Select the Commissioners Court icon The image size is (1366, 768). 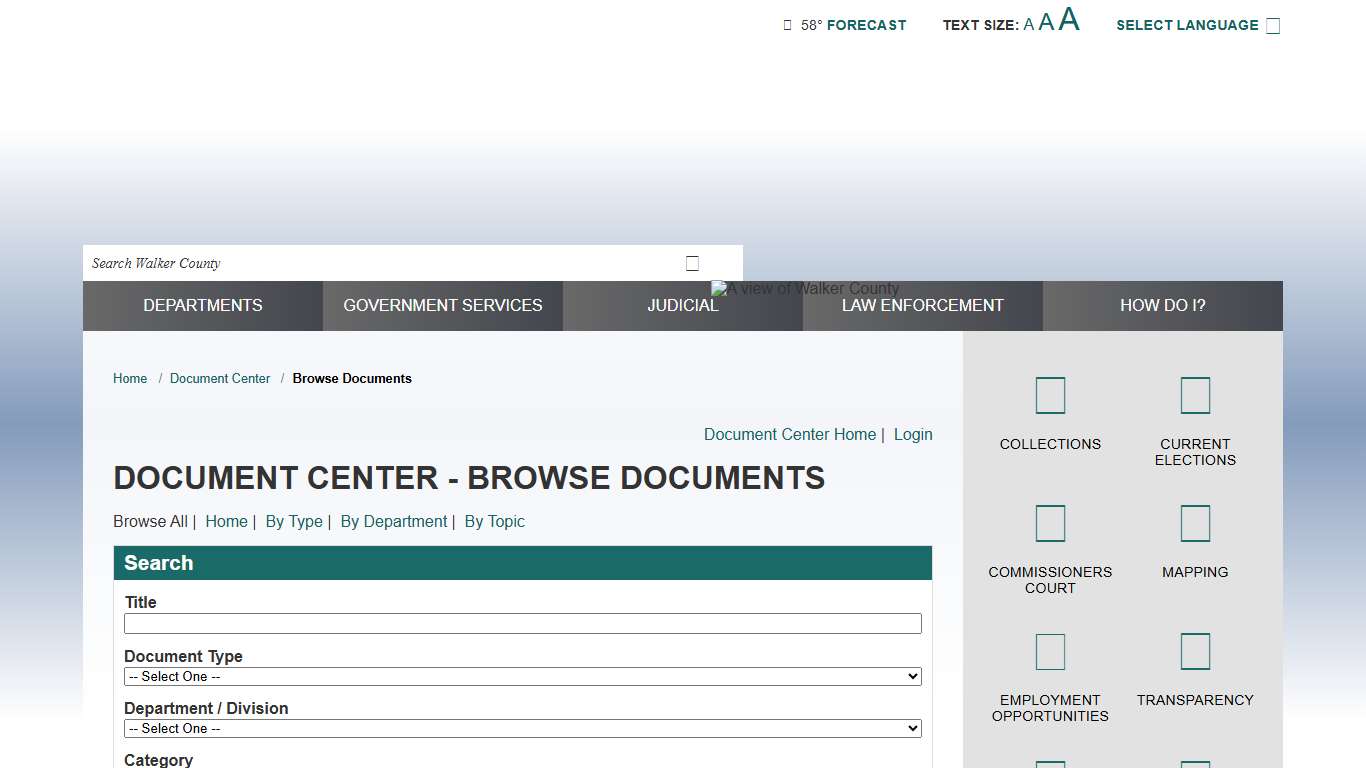pyautogui.click(x=1050, y=523)
